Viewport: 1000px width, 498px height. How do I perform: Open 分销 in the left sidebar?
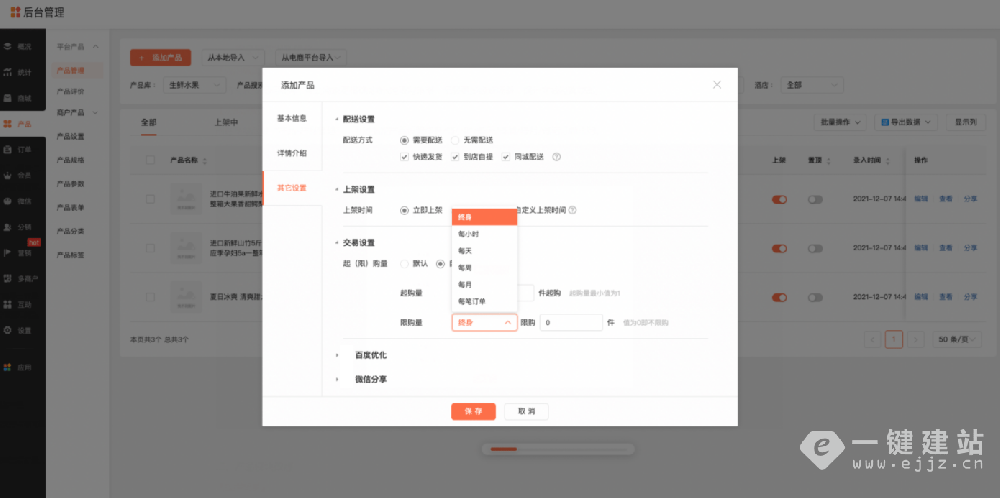[22, 227]
